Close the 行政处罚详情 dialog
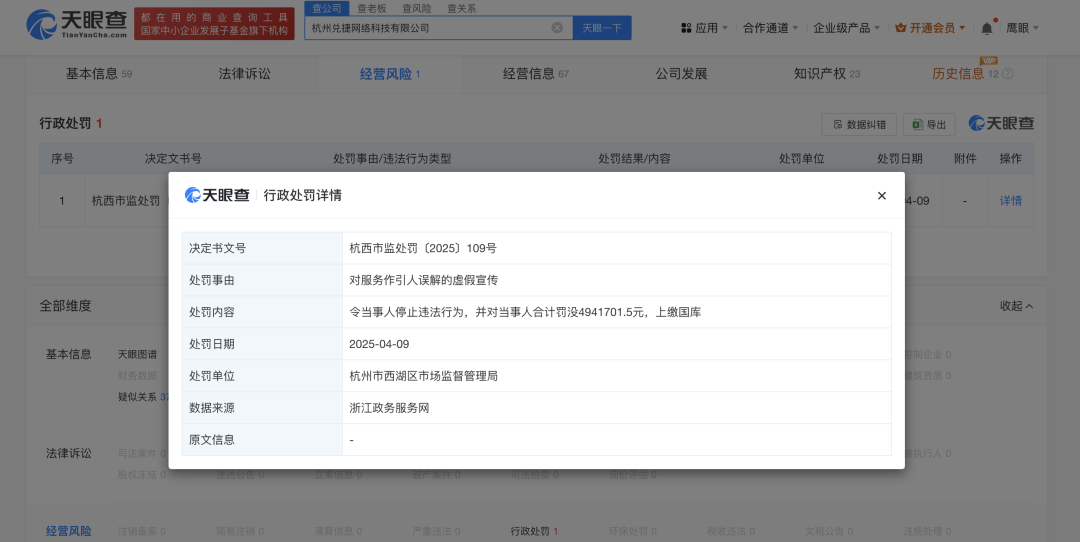1080x542 pixels. [x=881, y=196]
